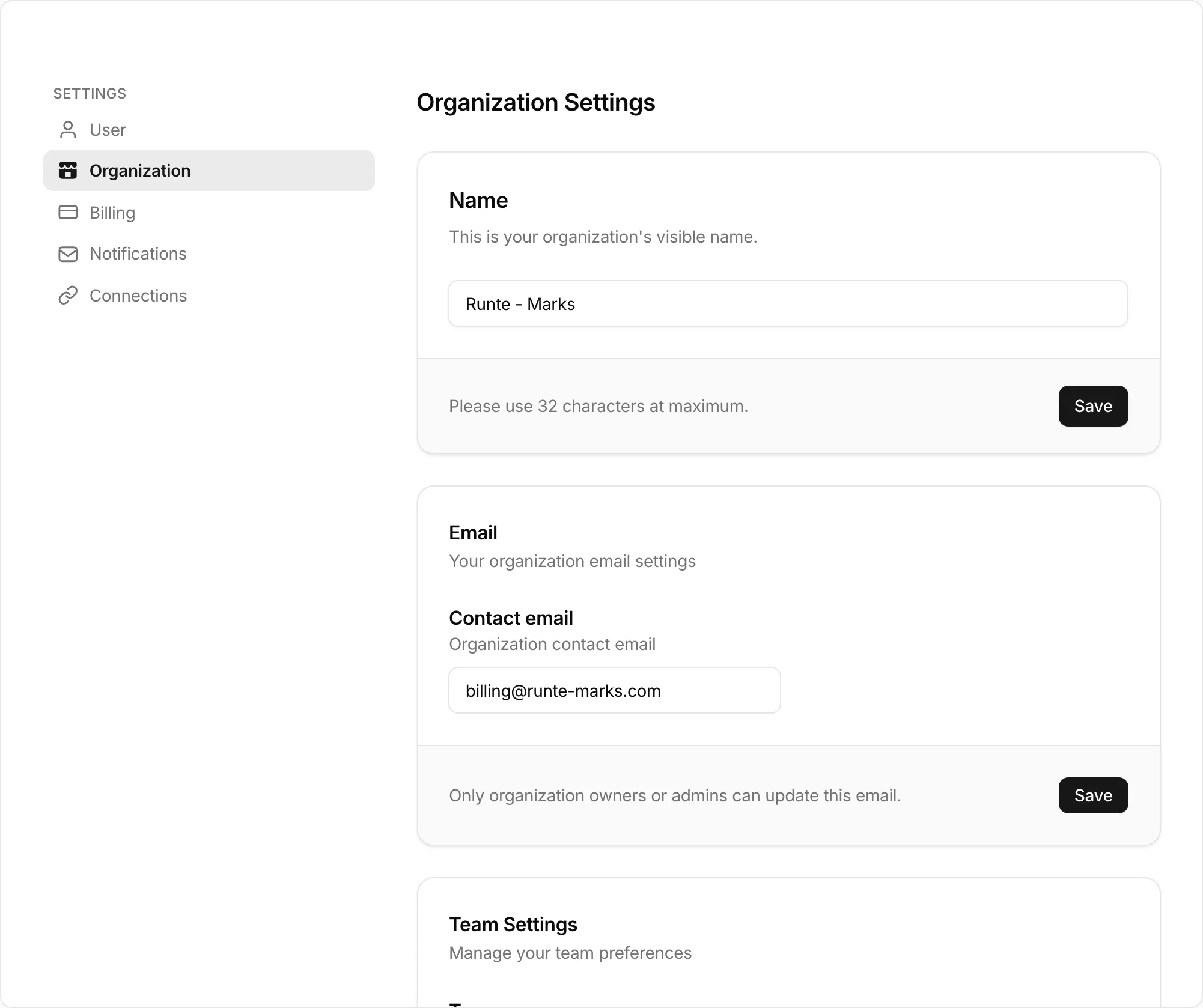This screenshot has height=1008, width=1203.
Task: Click the "Please use 32 characters at maximum." note
Action: pos(598,407)
